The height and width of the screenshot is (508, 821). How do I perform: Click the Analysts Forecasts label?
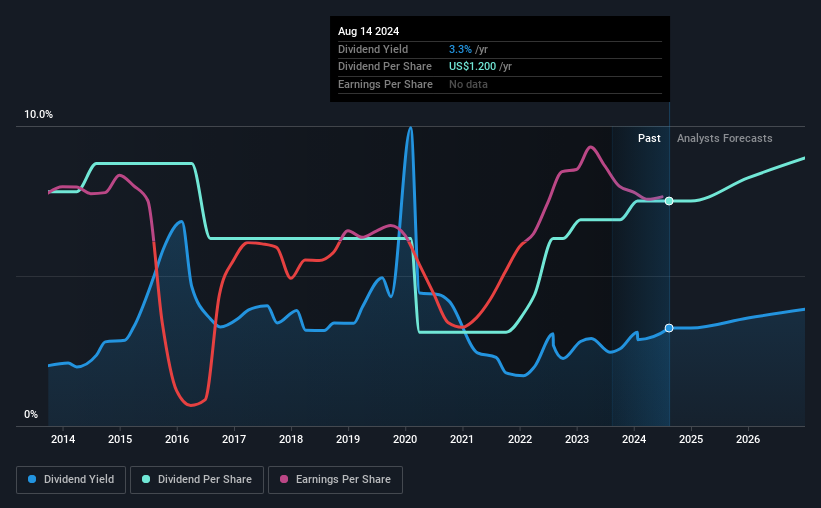click(x=725, y=138)
